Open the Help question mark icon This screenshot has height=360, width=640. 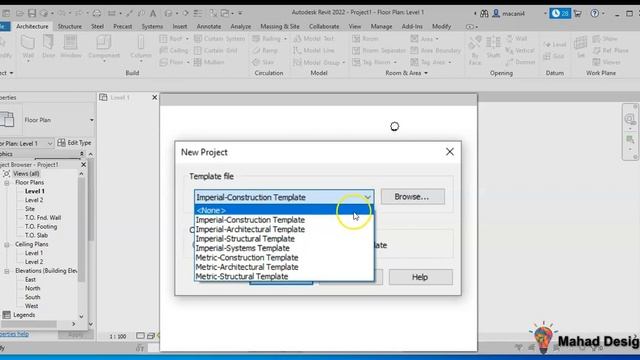(595, 13)
